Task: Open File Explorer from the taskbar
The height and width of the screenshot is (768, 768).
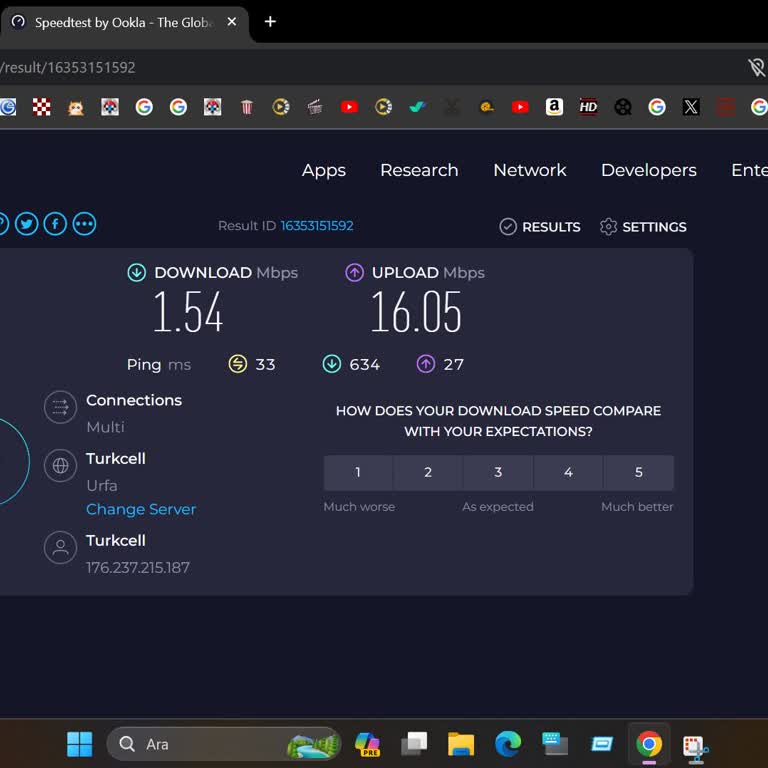Action: (x=461, y=744)
